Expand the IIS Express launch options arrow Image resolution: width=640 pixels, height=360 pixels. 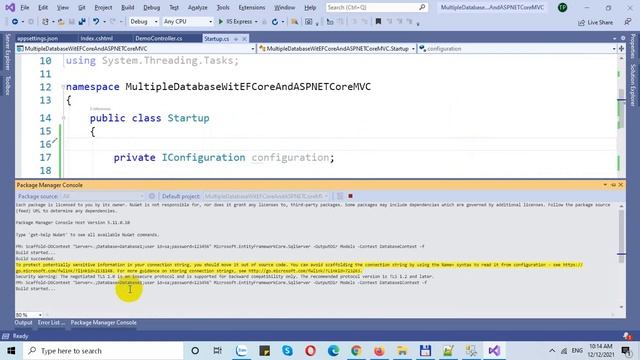[256, 22]
